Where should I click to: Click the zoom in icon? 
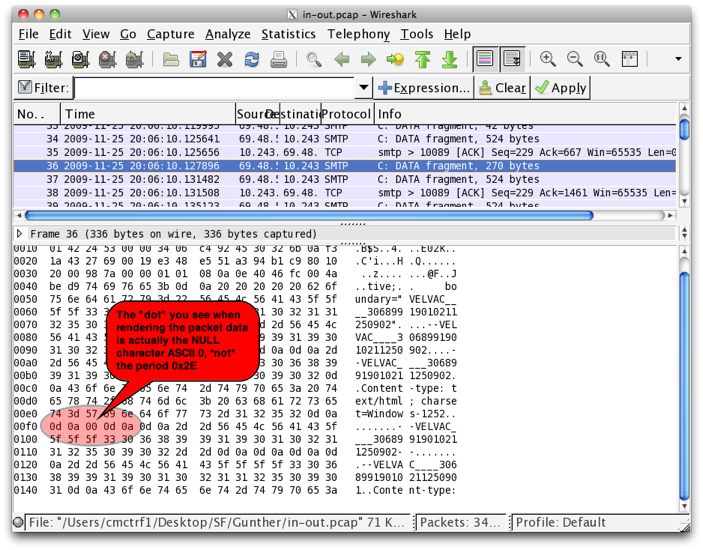coord(548,60)
